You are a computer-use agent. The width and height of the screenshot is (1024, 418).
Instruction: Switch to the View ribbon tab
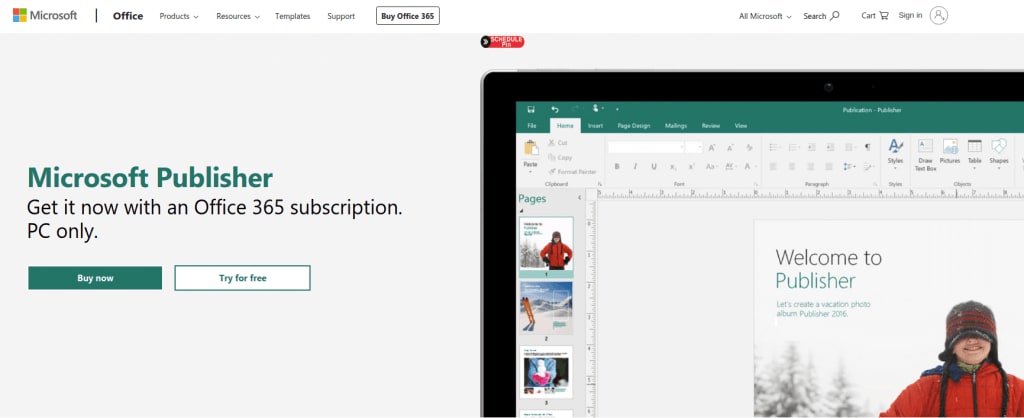pos(741,125)
